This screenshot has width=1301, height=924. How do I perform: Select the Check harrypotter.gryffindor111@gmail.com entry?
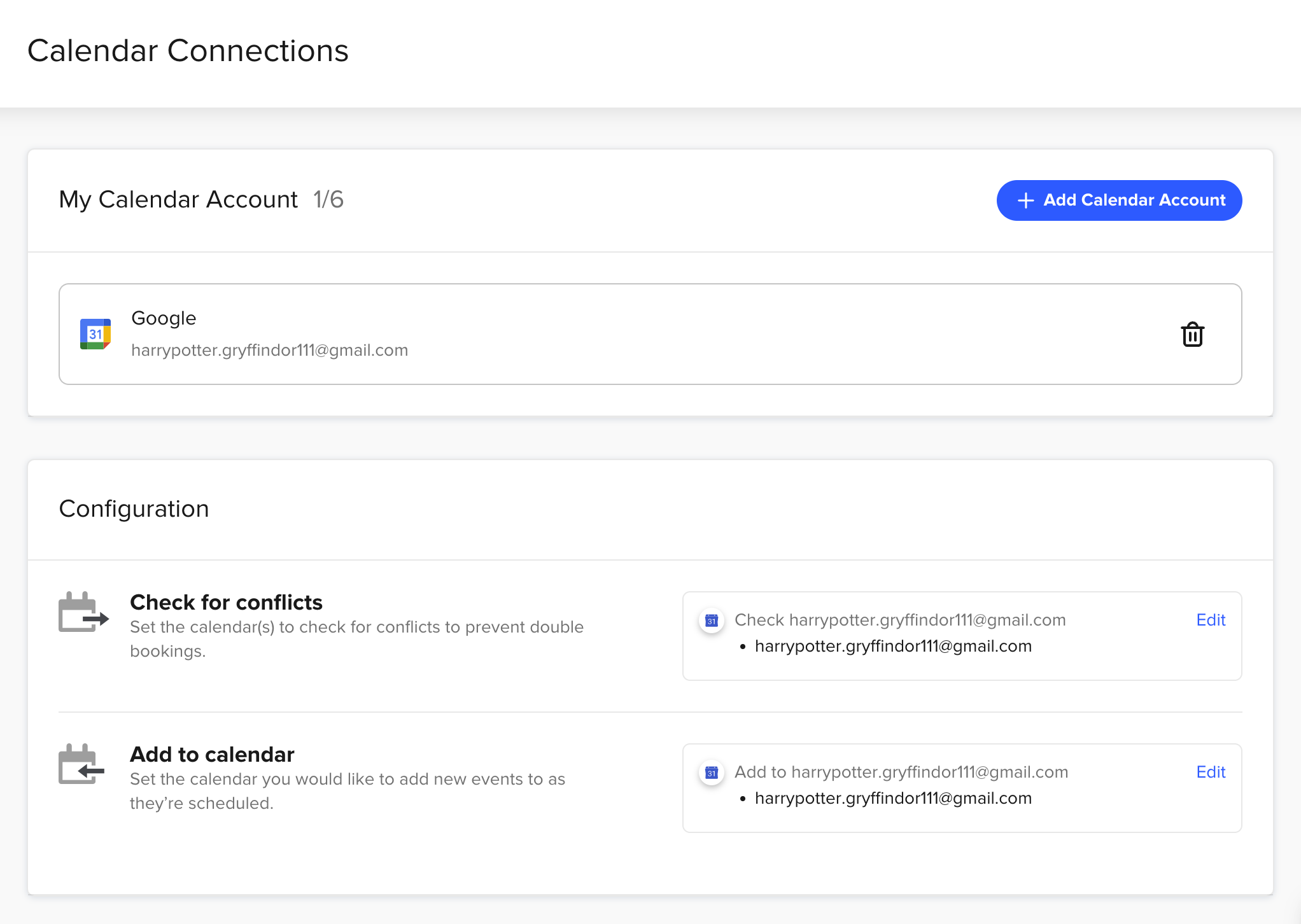[x=900, y=620]
